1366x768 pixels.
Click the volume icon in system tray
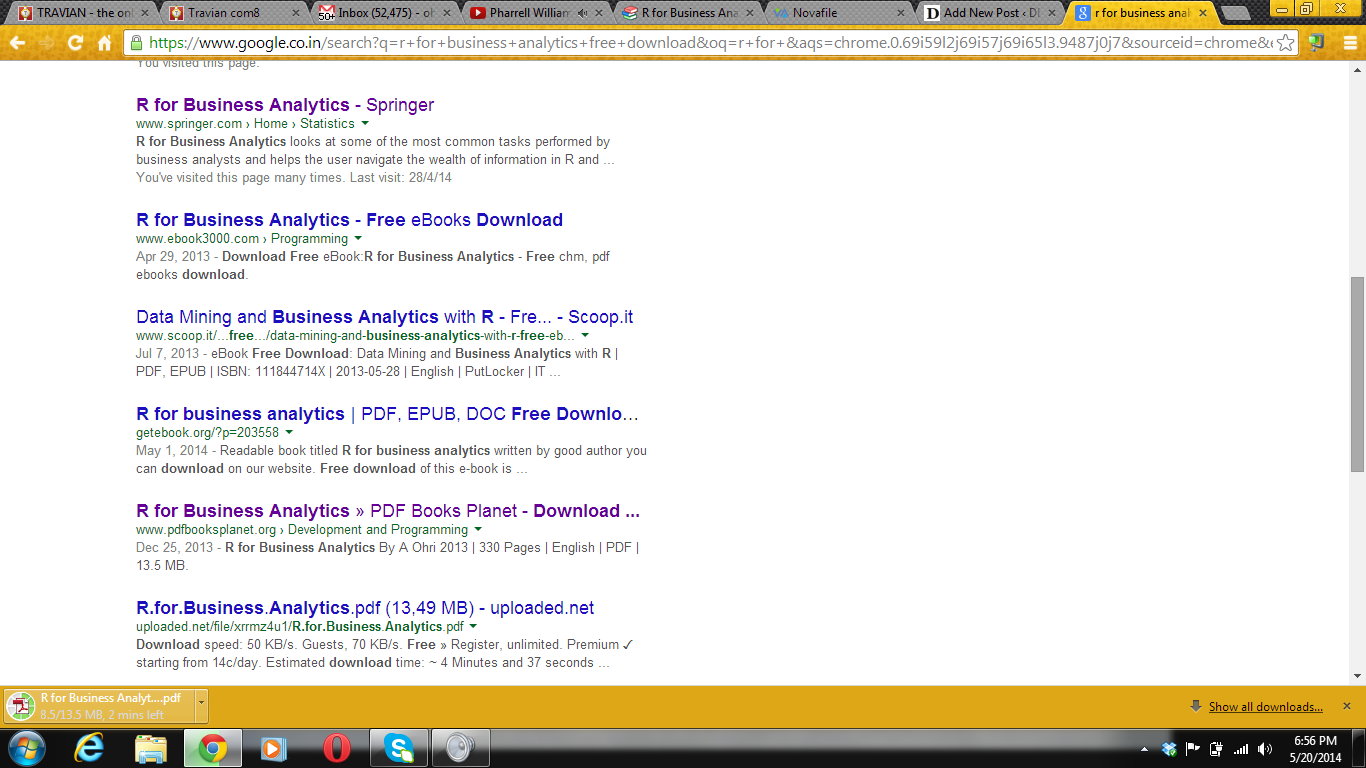[x=1265, y=749]
